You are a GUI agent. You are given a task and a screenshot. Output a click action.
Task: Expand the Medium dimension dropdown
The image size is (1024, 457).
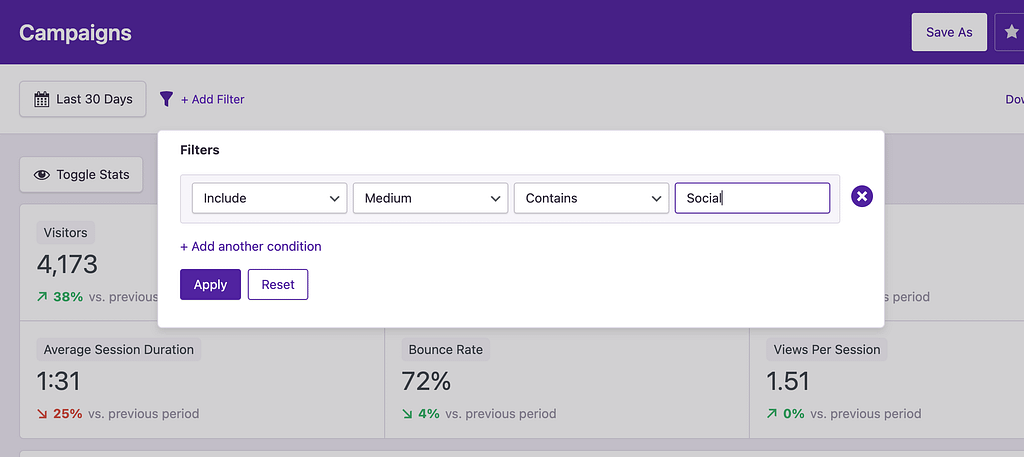pyautogui.click(x=430, y=198)
